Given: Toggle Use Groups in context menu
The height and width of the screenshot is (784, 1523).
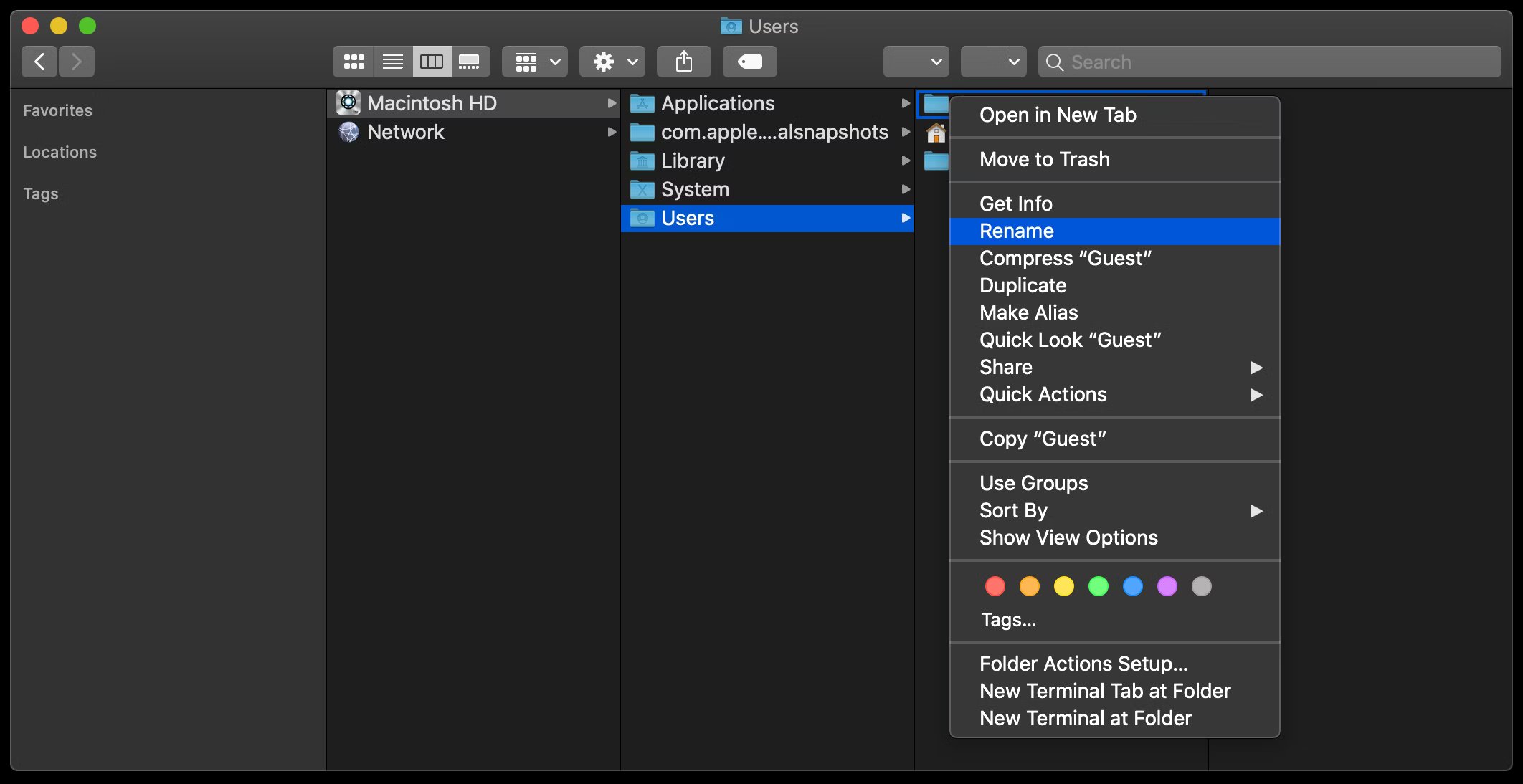Looking at the screenshot, I should coord(1033,483).
